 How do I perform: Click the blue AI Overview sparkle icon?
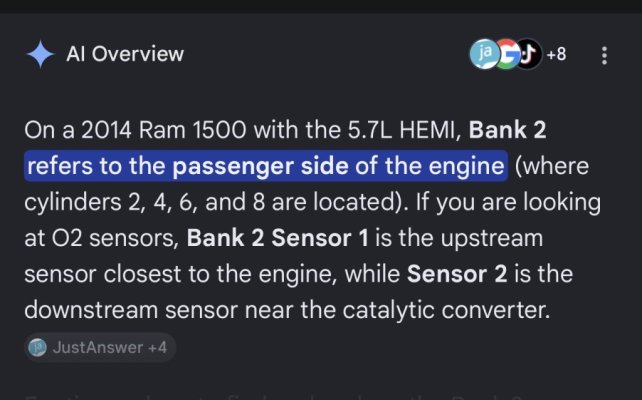pos(40,54)
